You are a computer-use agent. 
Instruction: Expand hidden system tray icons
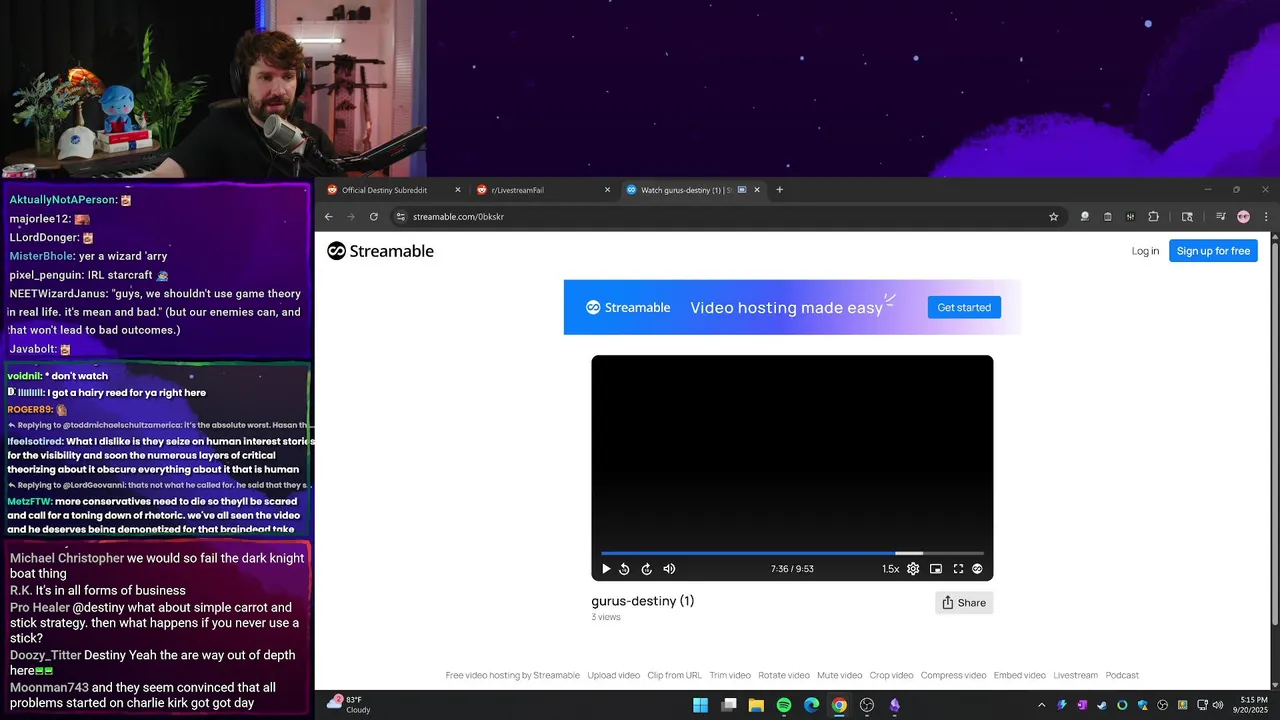click(x=1041, y=705)
